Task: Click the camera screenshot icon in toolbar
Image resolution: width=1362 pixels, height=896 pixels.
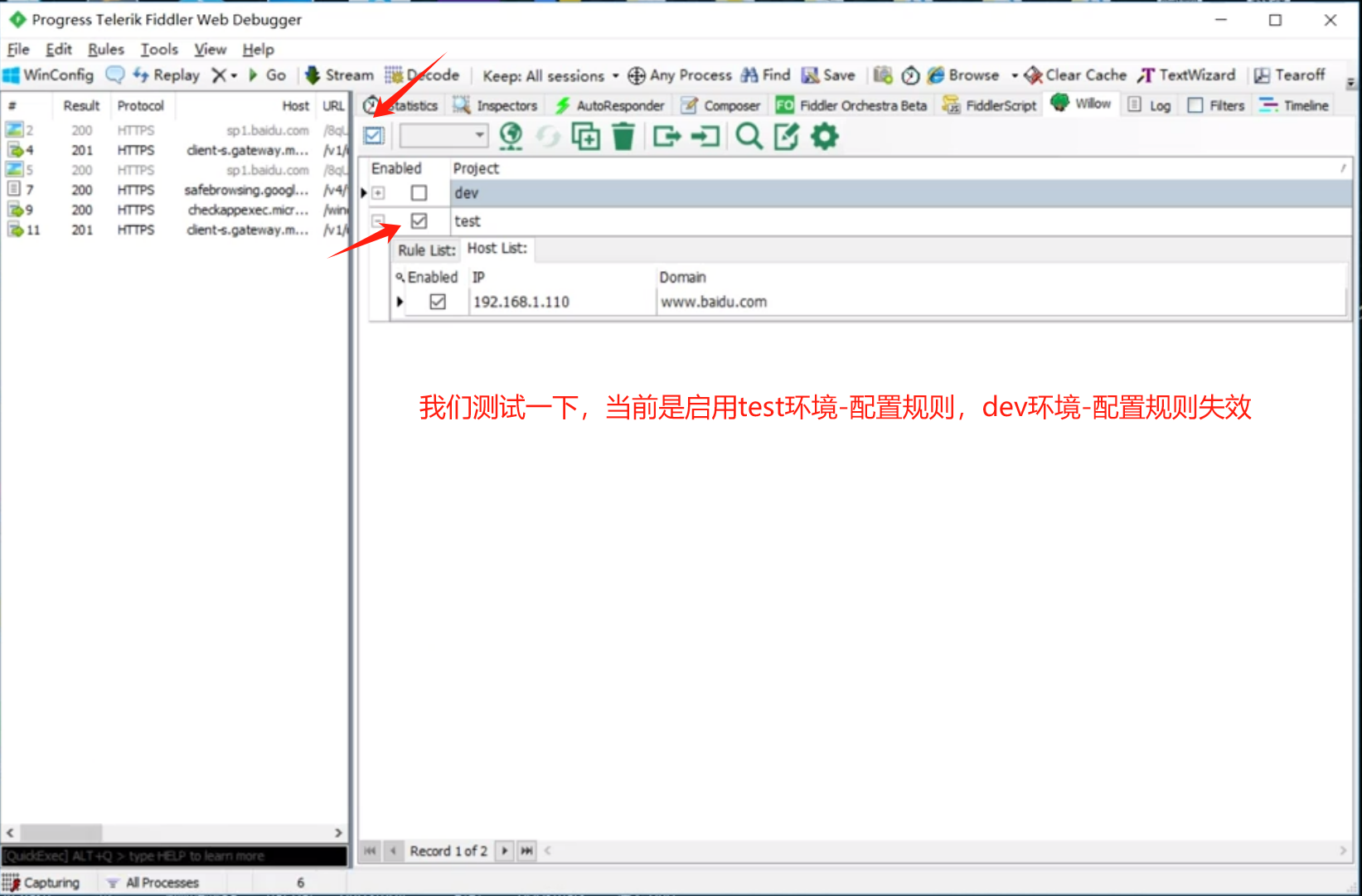Action: (x=883, y=75)
